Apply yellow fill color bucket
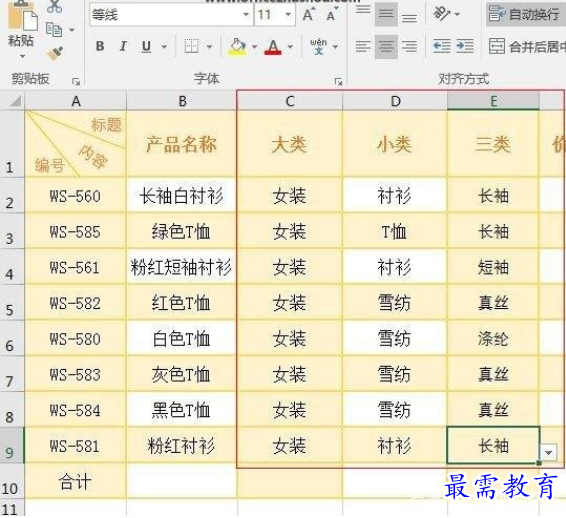566x518 pixels. (x=237, y=46)
